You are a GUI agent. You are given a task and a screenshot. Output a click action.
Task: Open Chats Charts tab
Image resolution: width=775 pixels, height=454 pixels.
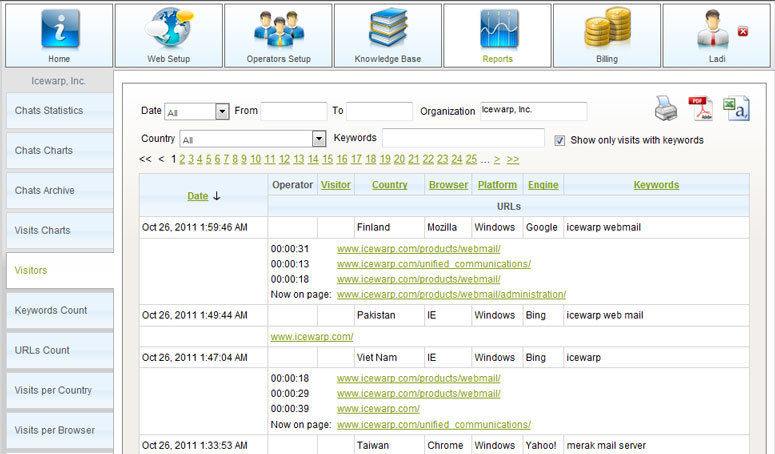coord(60,151)
